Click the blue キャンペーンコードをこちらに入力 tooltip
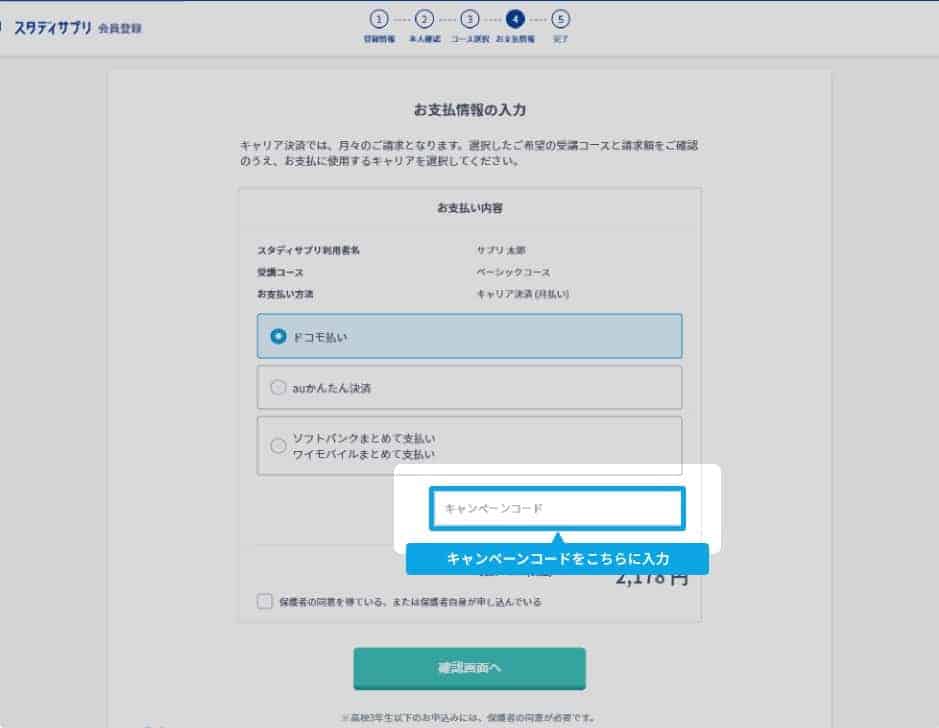The width and height of the screenshot is (939, 728). 557,559
